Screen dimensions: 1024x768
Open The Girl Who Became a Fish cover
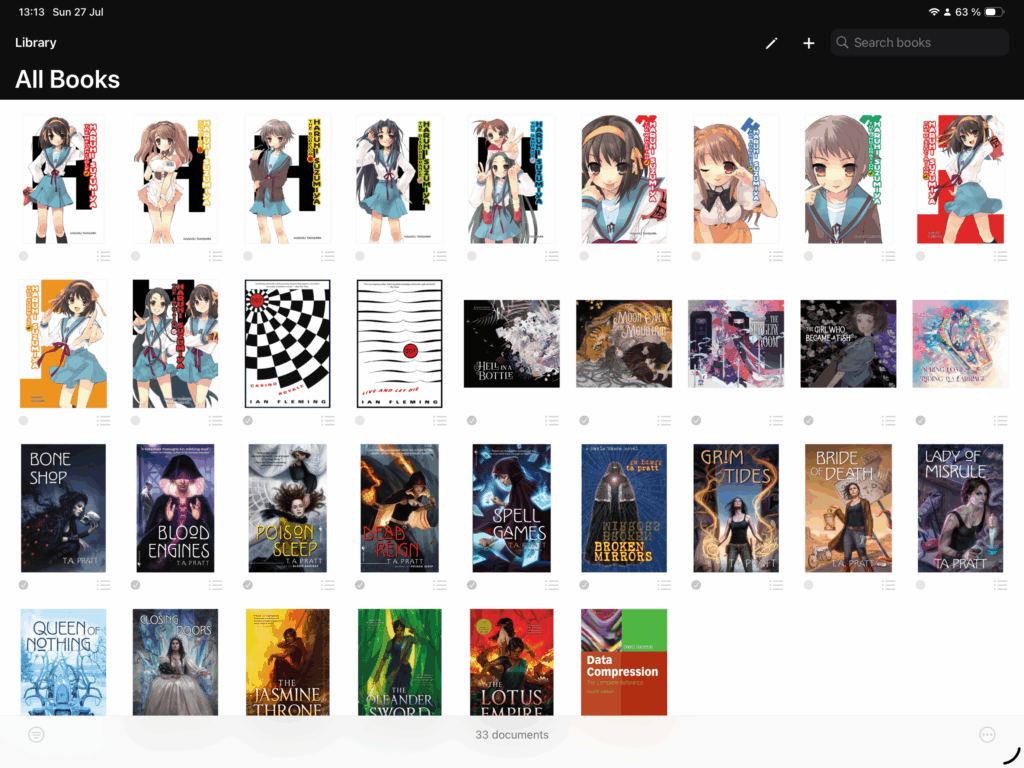(848, 344)
